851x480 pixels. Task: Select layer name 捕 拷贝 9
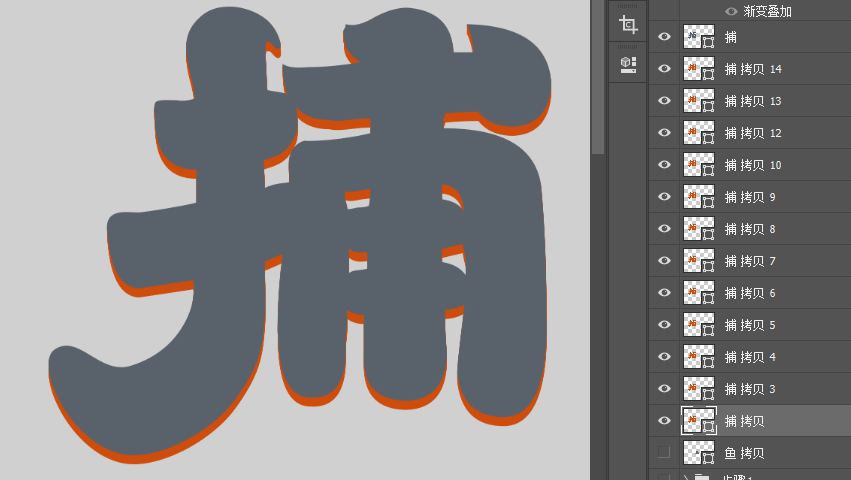(x=750, y=197)
